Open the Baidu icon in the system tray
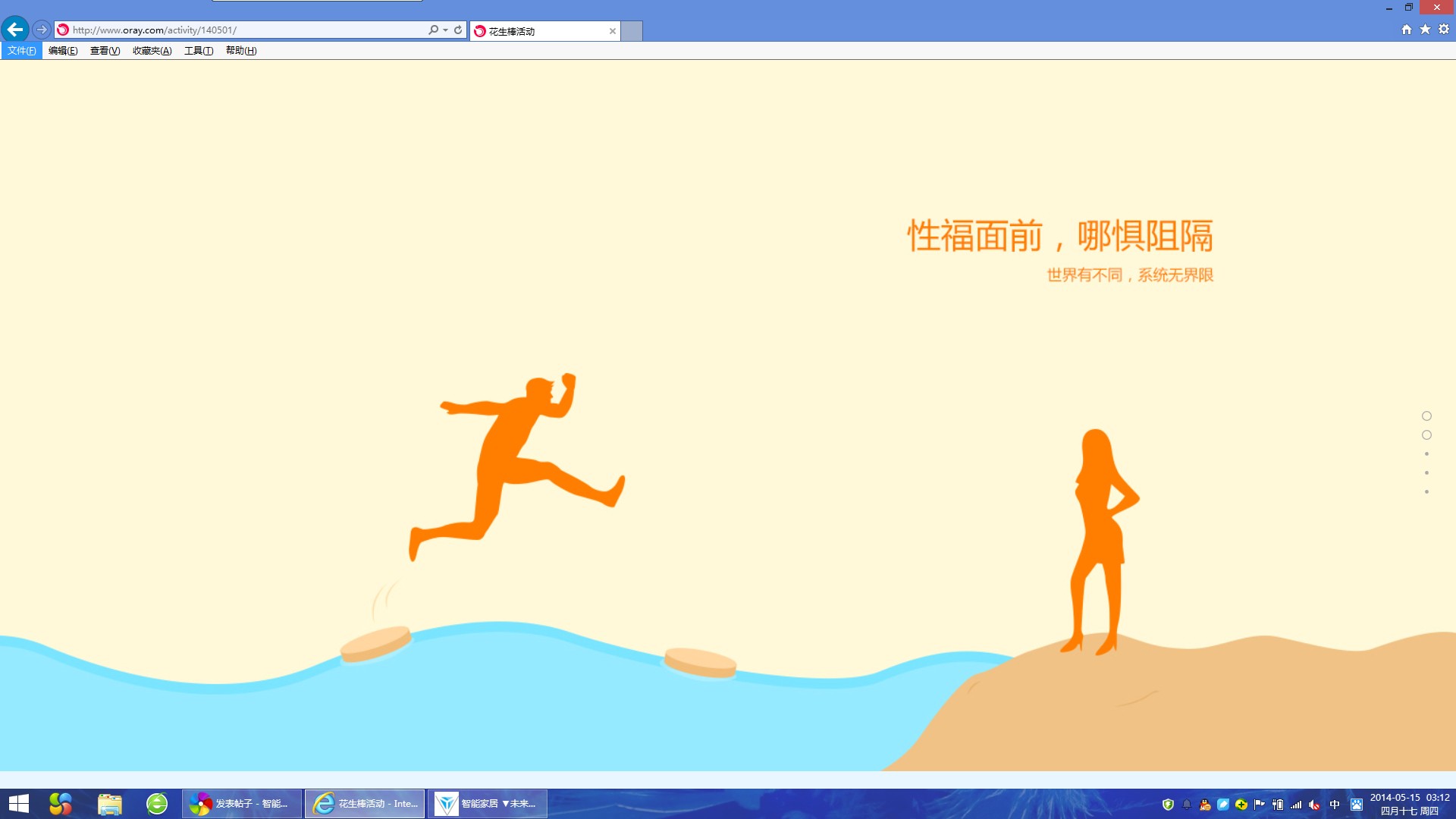 point(1357,805)
